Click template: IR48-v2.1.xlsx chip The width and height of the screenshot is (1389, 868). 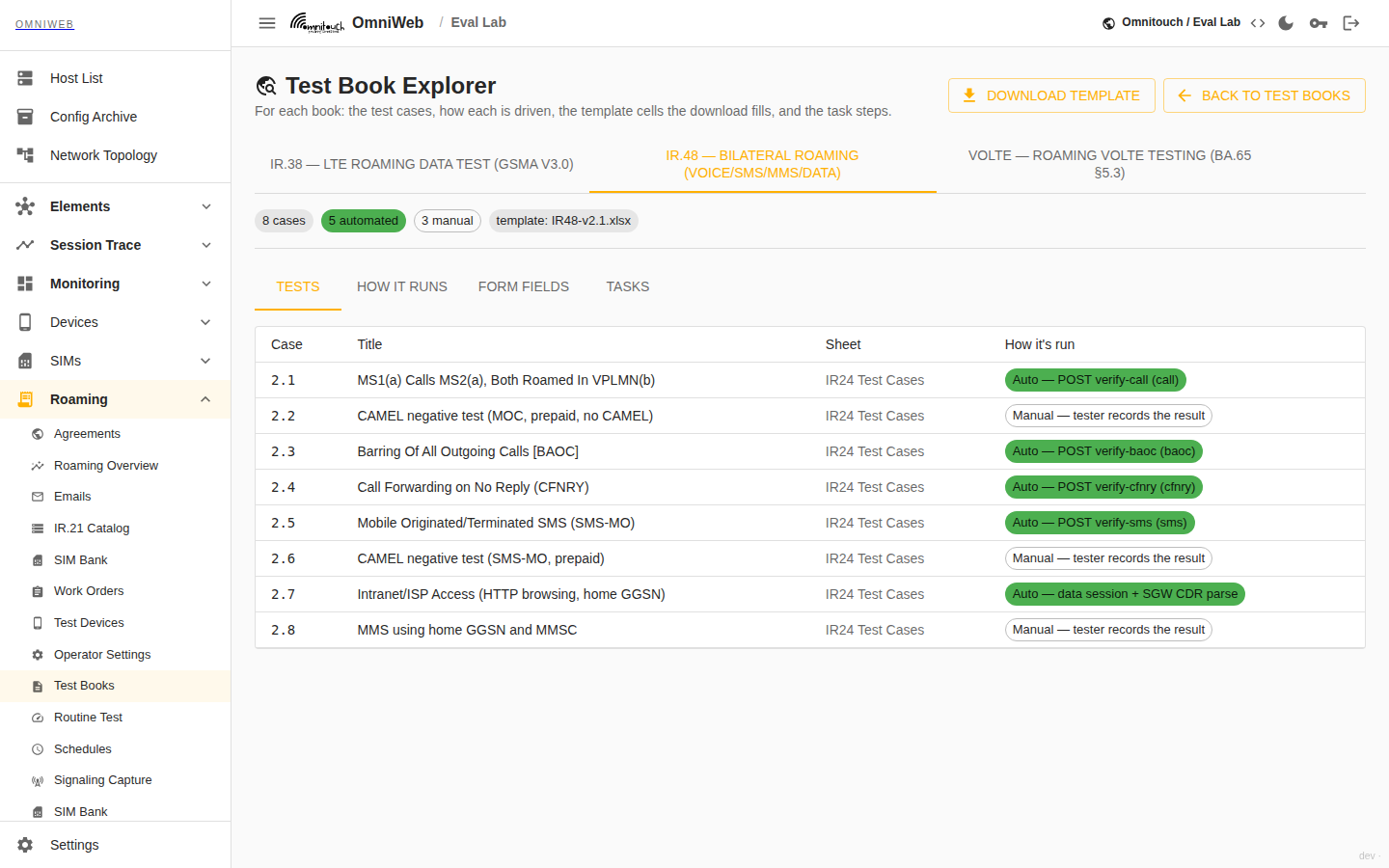tap(563, 221)
